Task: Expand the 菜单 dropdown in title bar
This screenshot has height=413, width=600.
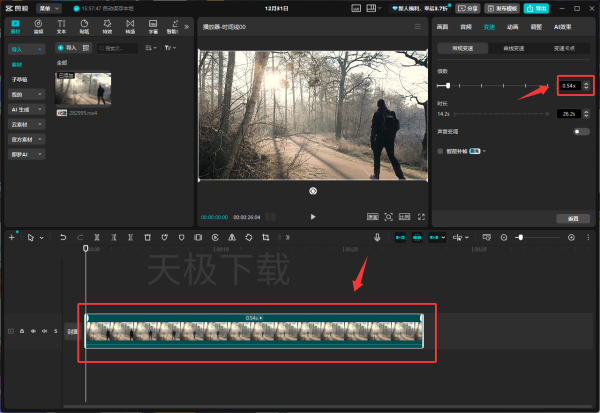Action: click(x=48, y=8)
